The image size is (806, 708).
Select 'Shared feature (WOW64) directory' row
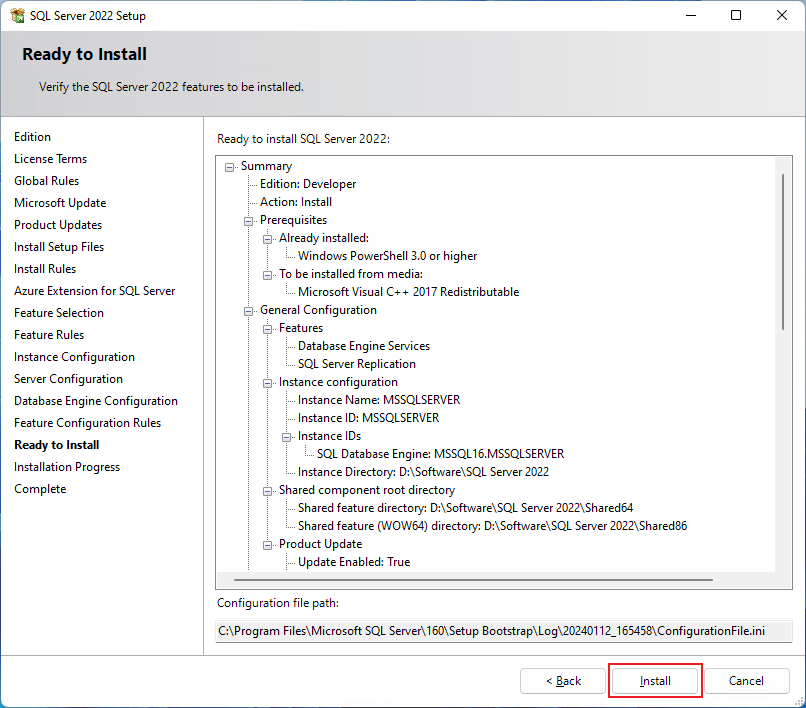492,526
